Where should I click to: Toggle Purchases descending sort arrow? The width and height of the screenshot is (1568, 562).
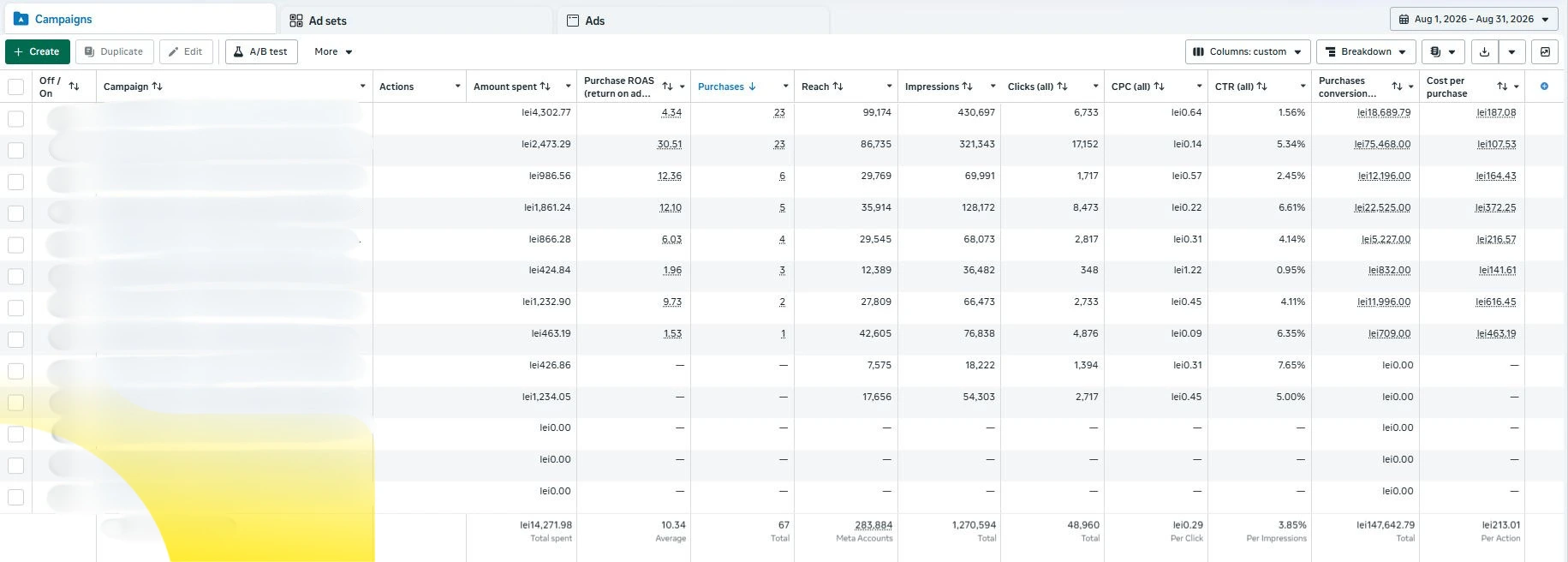(x=753, y=87)
